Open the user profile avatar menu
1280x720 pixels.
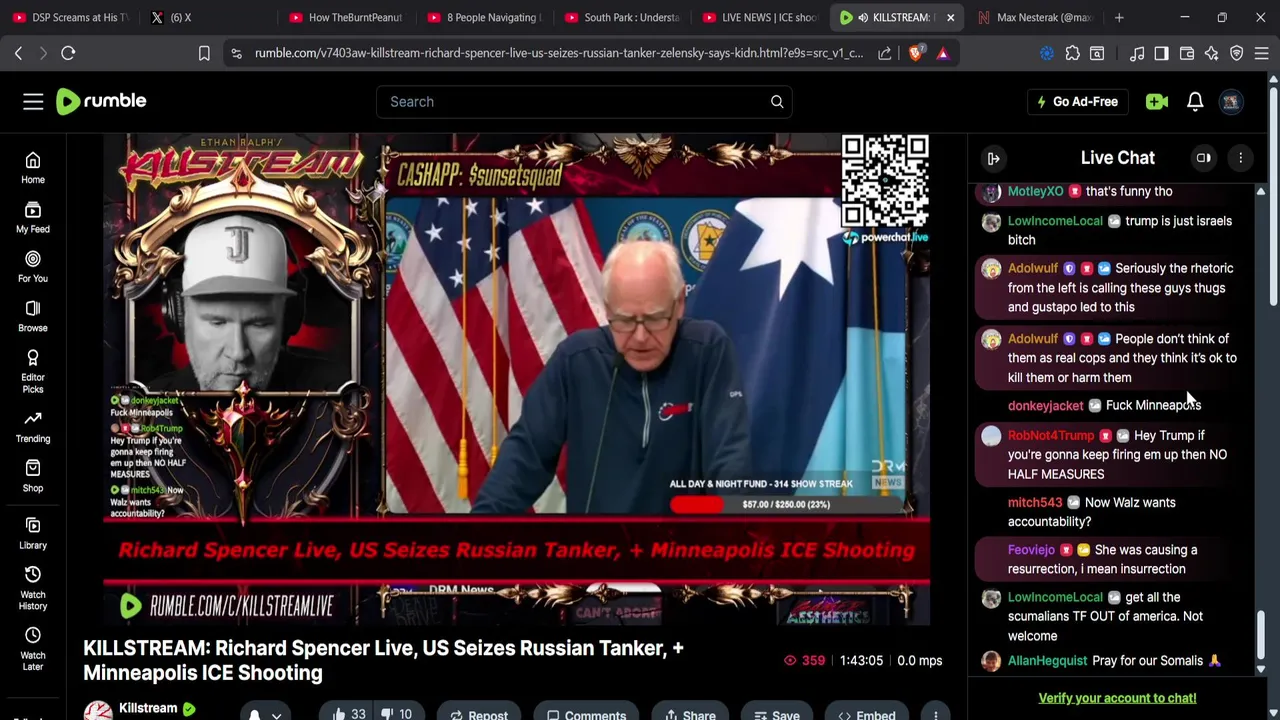1231,101
